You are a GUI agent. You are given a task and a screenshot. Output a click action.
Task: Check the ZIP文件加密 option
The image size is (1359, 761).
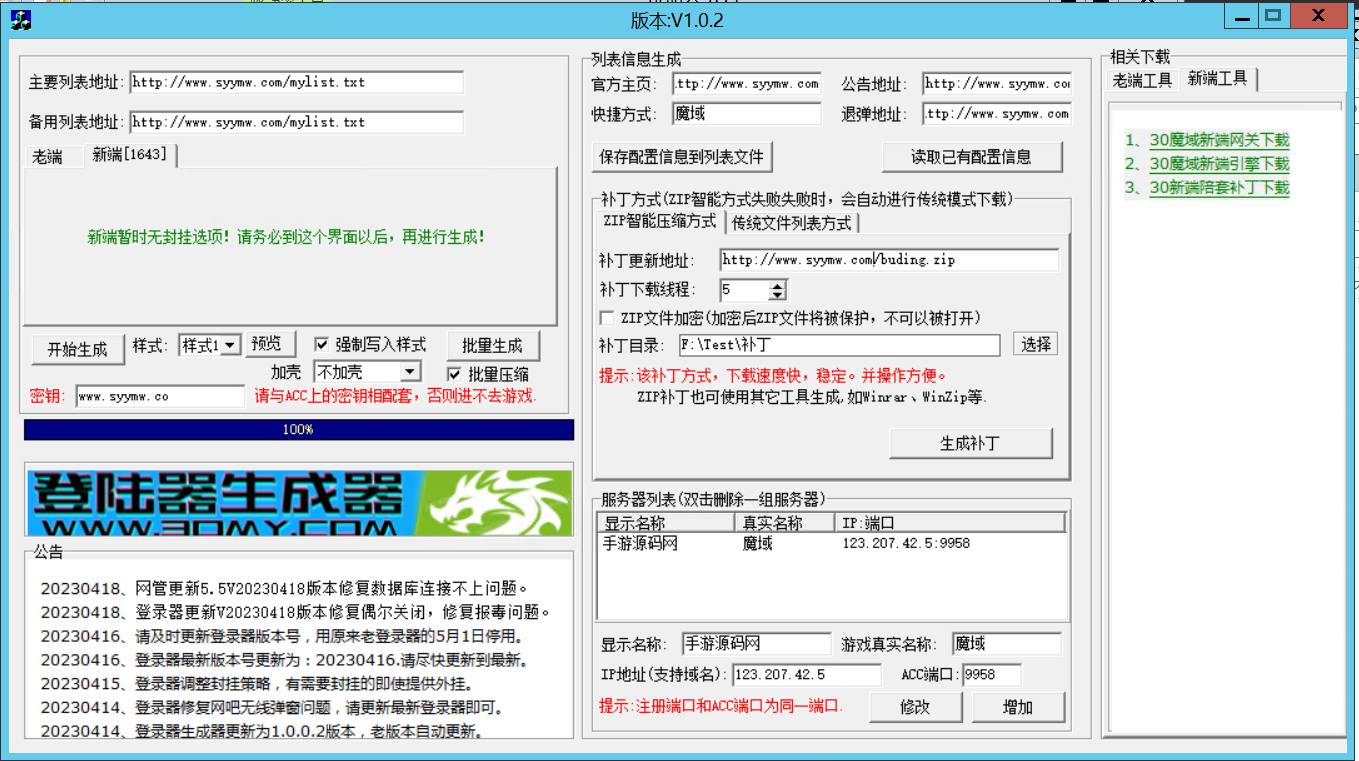point(607,318)
